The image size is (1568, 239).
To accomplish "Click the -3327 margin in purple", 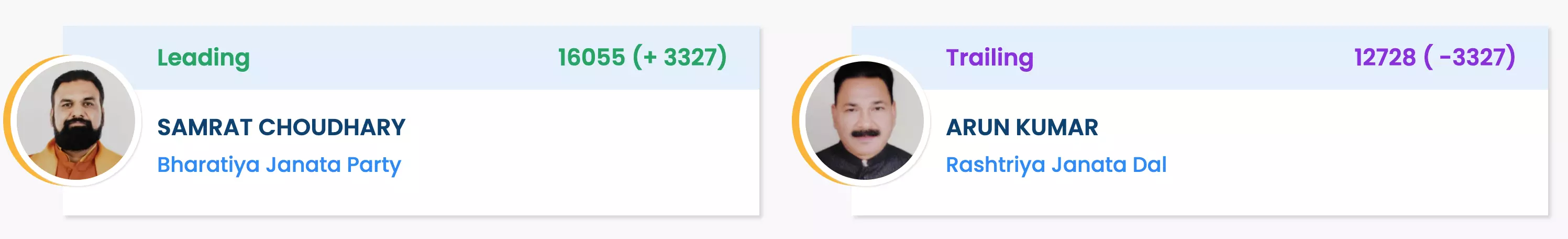I will [1470, 57].
